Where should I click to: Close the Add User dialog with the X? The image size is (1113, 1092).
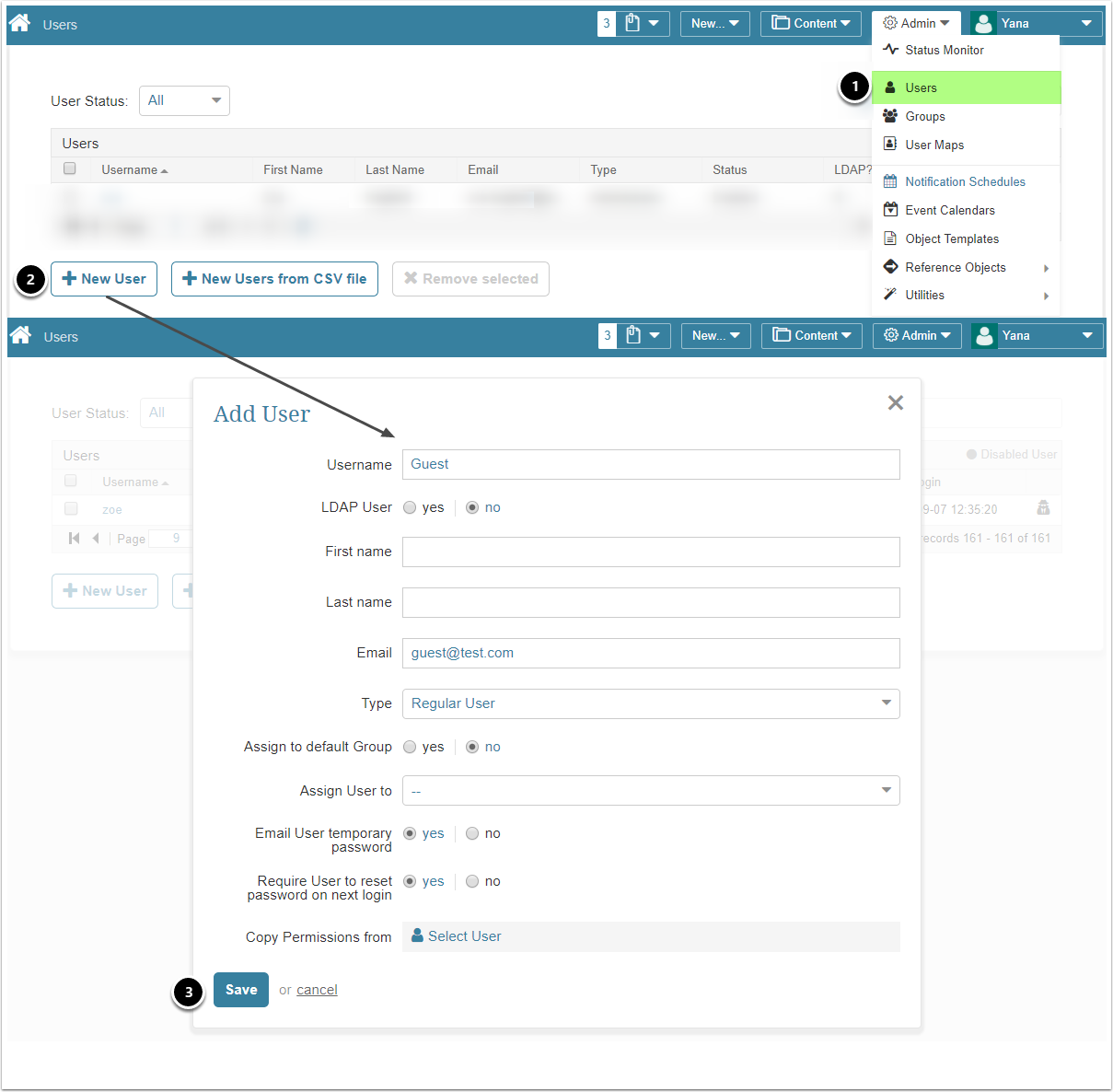click(896, 402)
